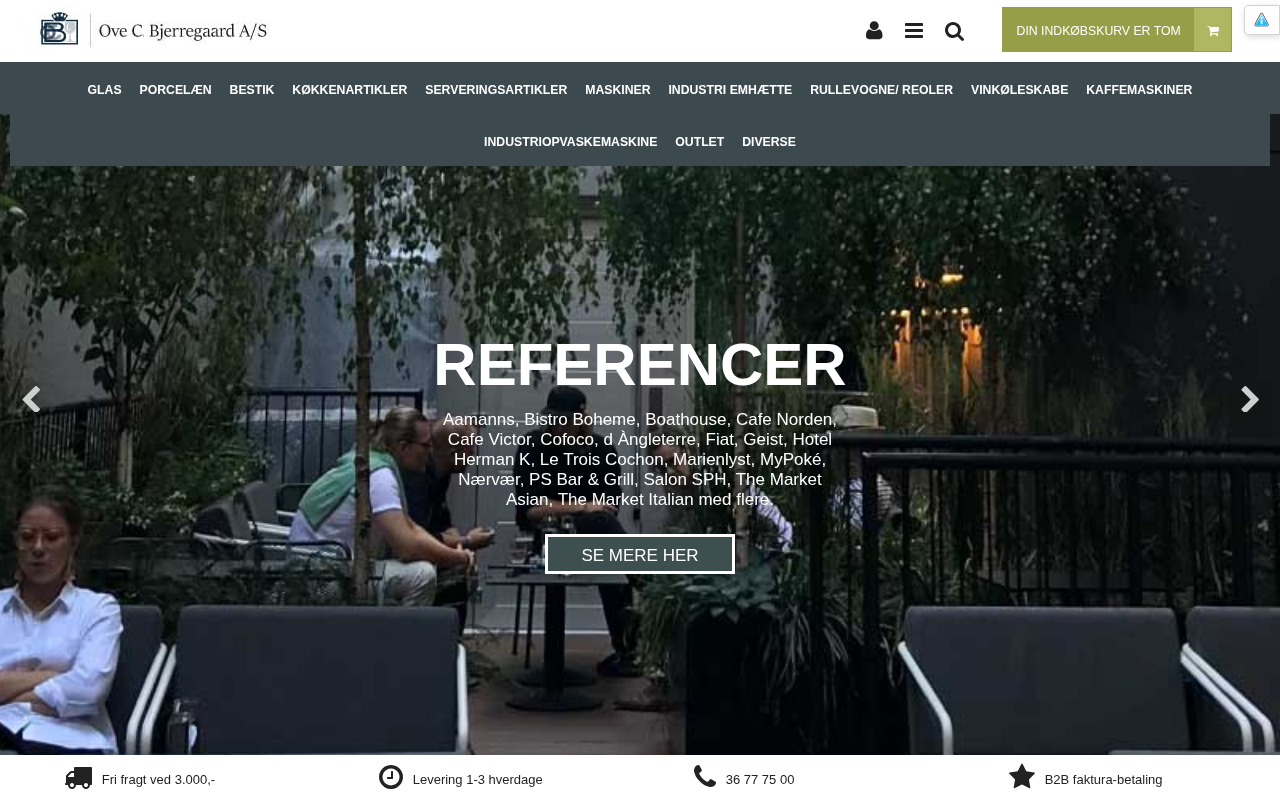The image size is (1280, 800).
Task: Open the PORCELÆN menu
Action: (175, 90)
